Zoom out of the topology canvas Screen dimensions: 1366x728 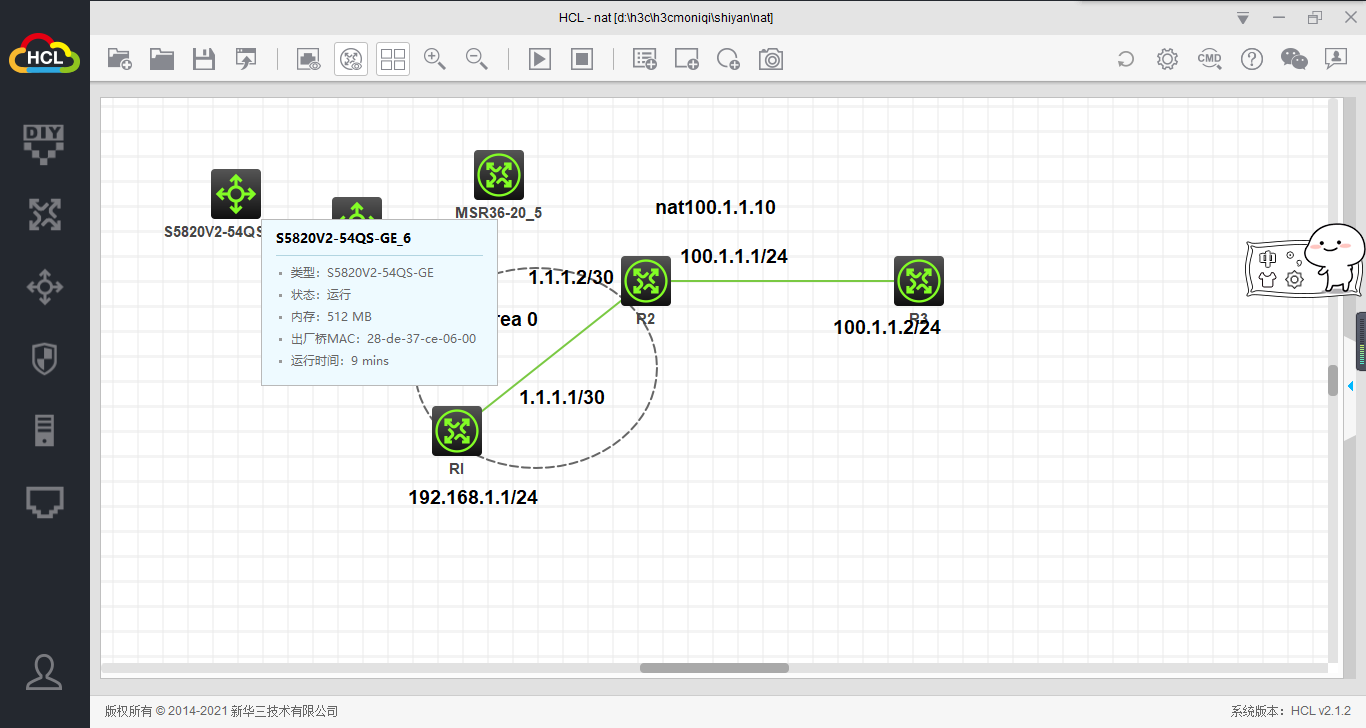click(477, 59)
